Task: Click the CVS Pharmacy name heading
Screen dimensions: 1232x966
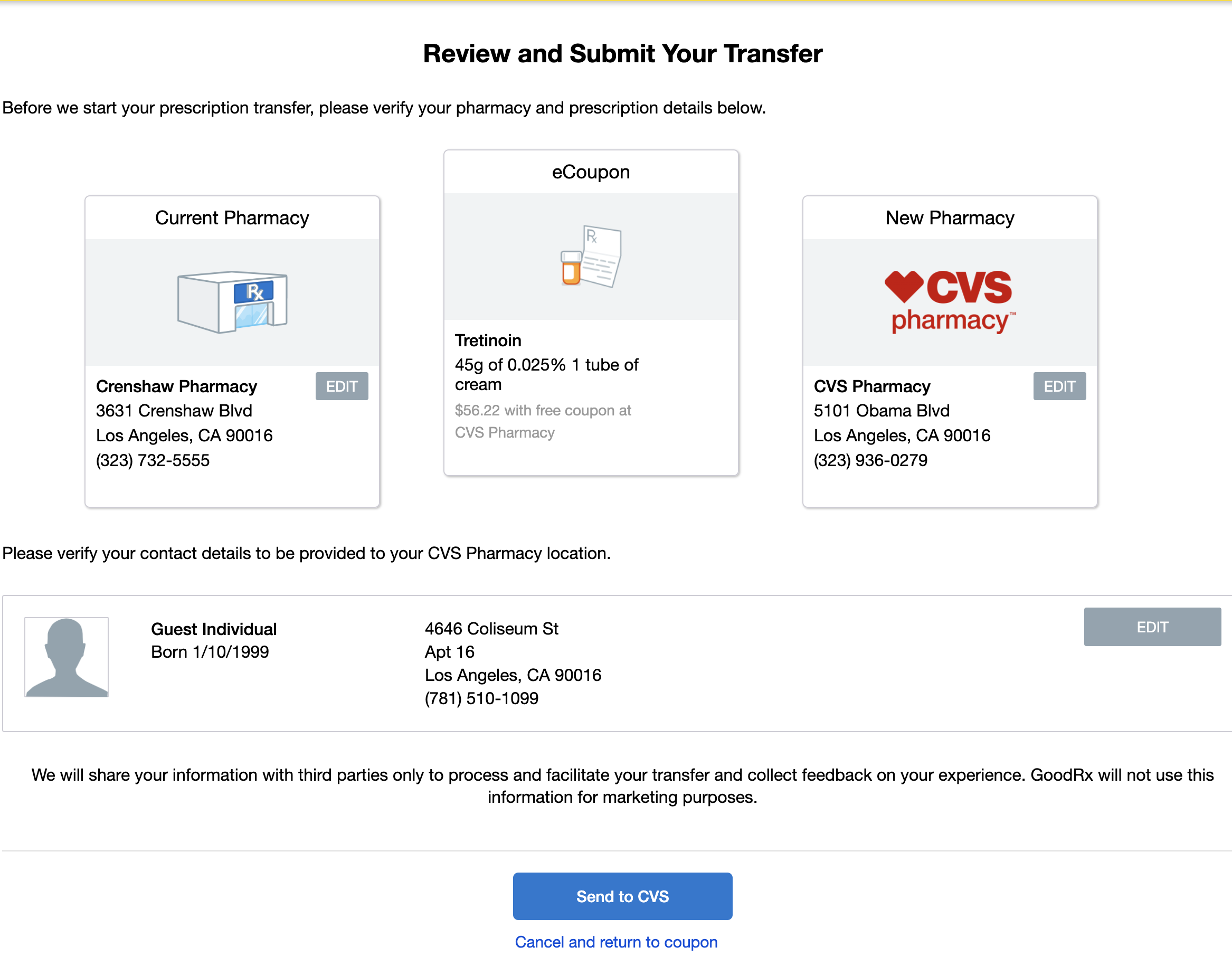Action: click(x=872, y=386)
